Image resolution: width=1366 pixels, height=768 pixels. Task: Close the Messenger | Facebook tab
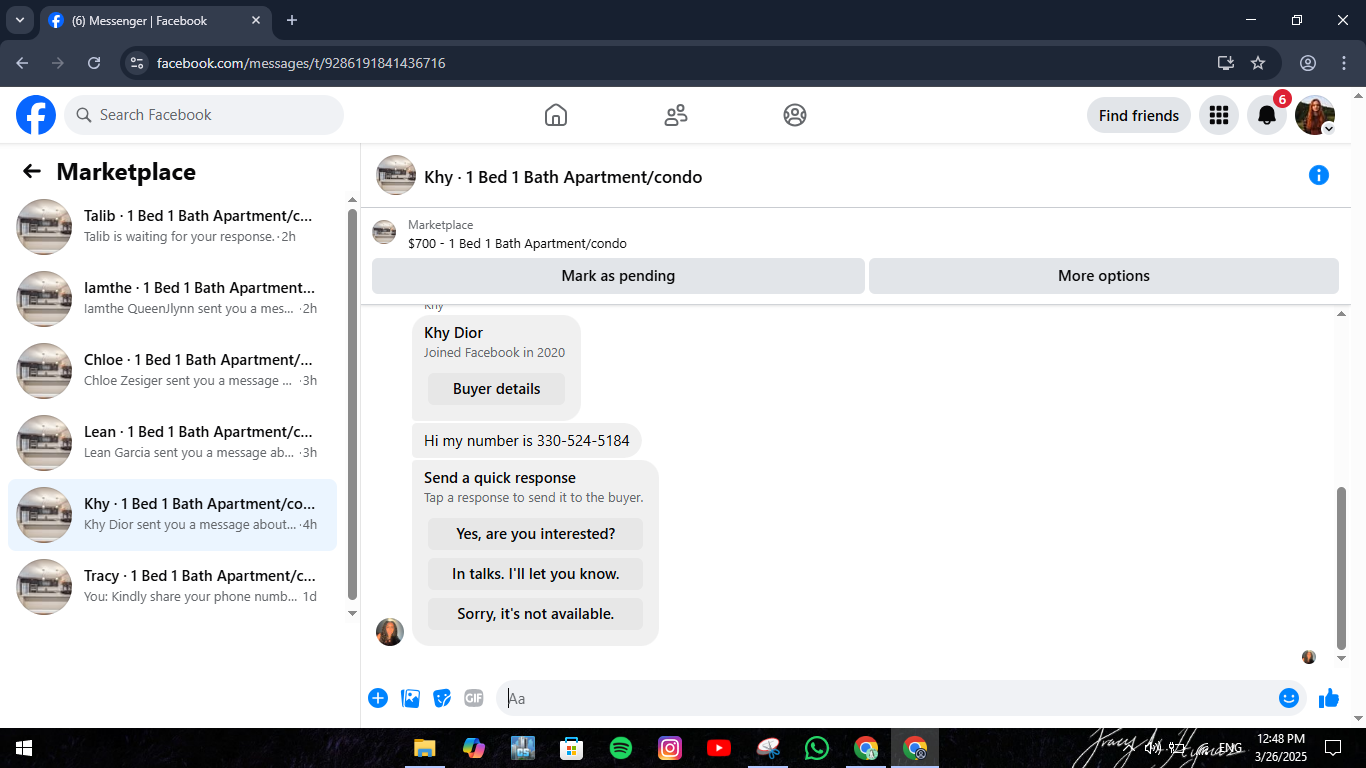256,20
